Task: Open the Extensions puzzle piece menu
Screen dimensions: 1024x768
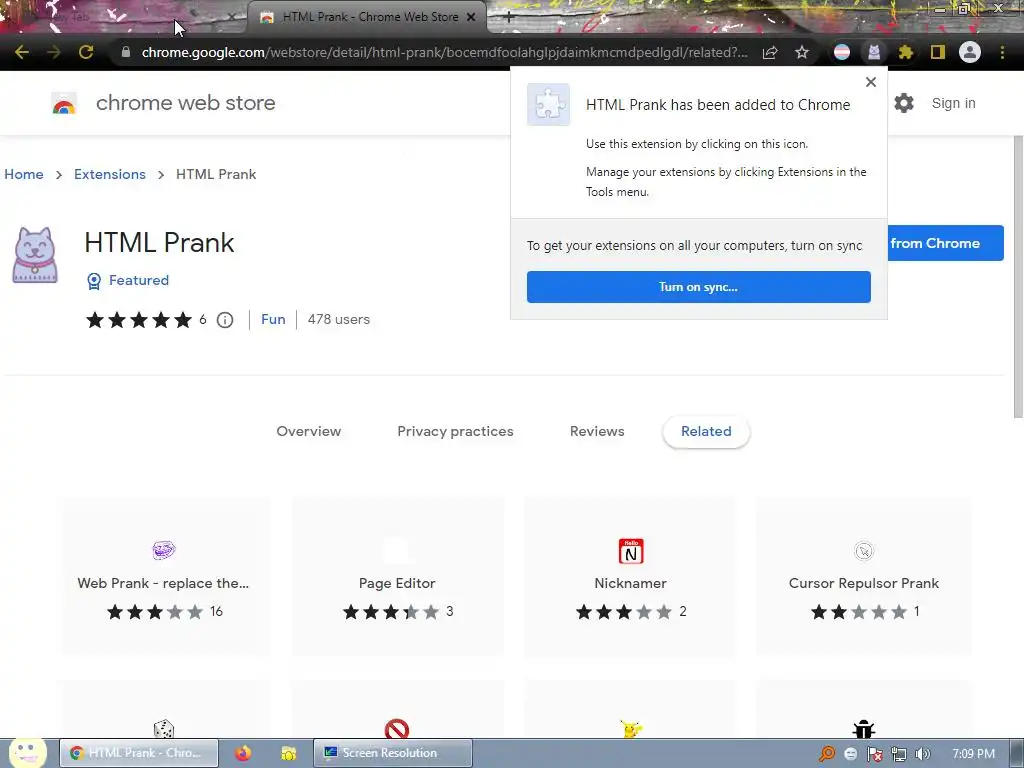Action: point(906,52)
